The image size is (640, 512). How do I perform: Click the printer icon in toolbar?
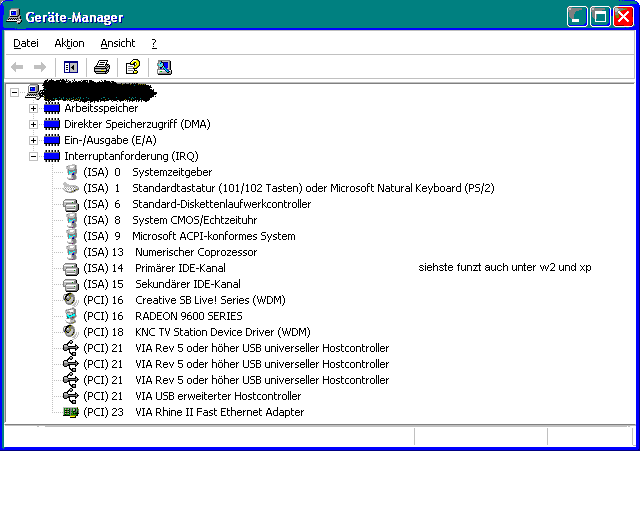(x=101, y=67)
